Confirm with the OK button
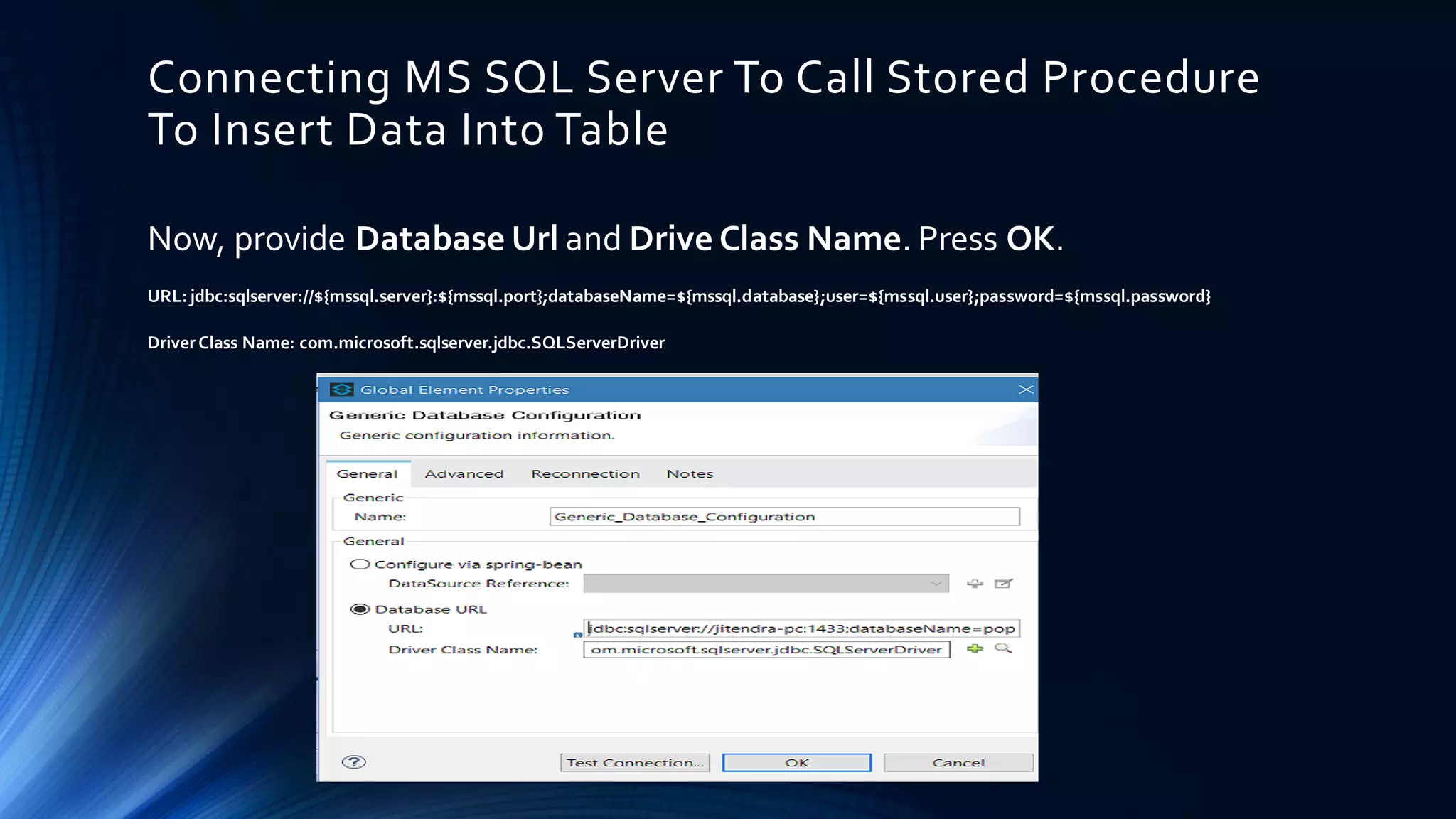1456x819 pixels. coord(797,762)
